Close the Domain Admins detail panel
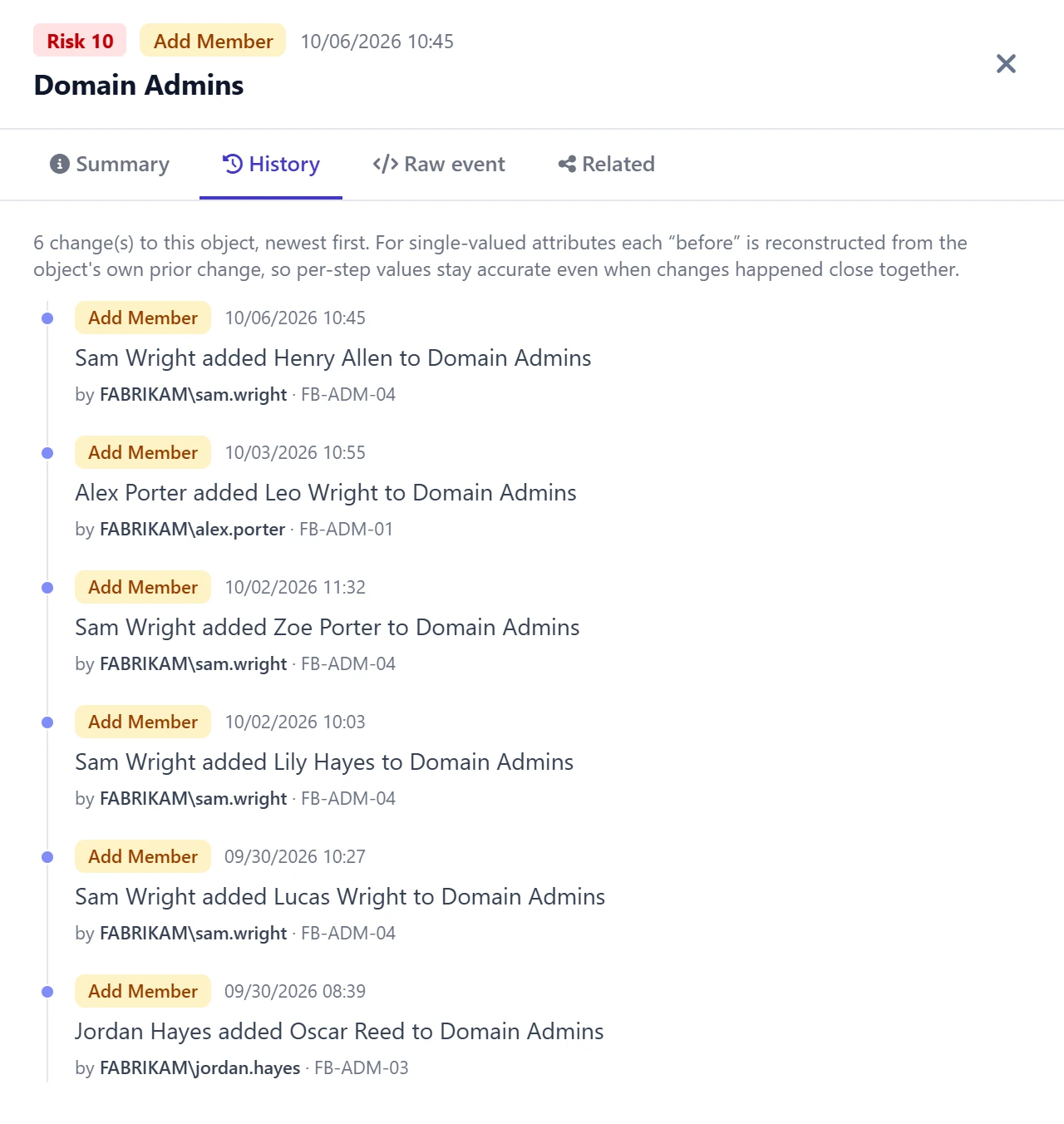Image resolution: width=1064 pixels, height=1124 pixels. [x=1006, y=64]
